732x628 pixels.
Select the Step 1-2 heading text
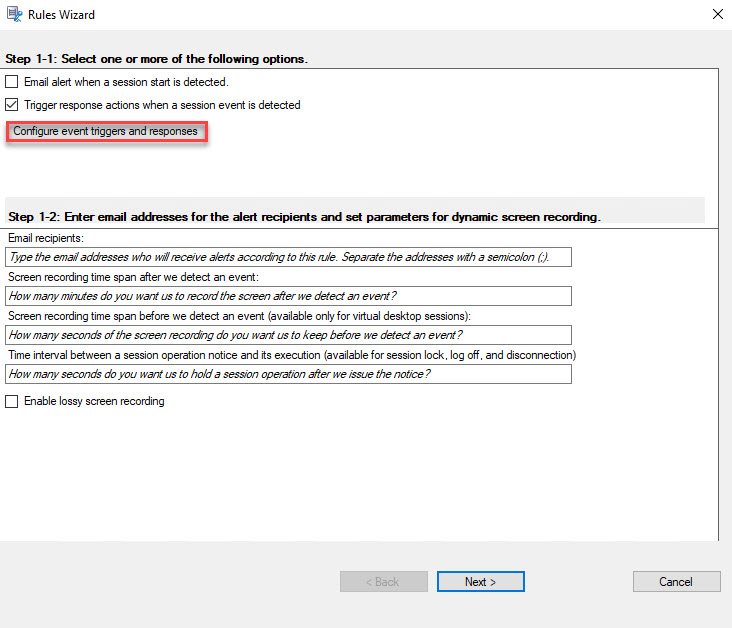(304, 217)
